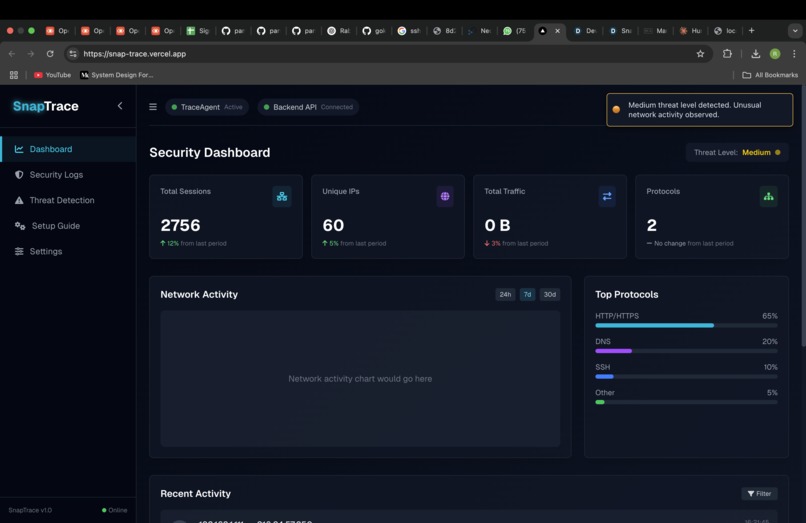The height and width of the screenshot is (523, 806).
Task: Click the Settings sliders icon
Action: click(x=19, y=251)
